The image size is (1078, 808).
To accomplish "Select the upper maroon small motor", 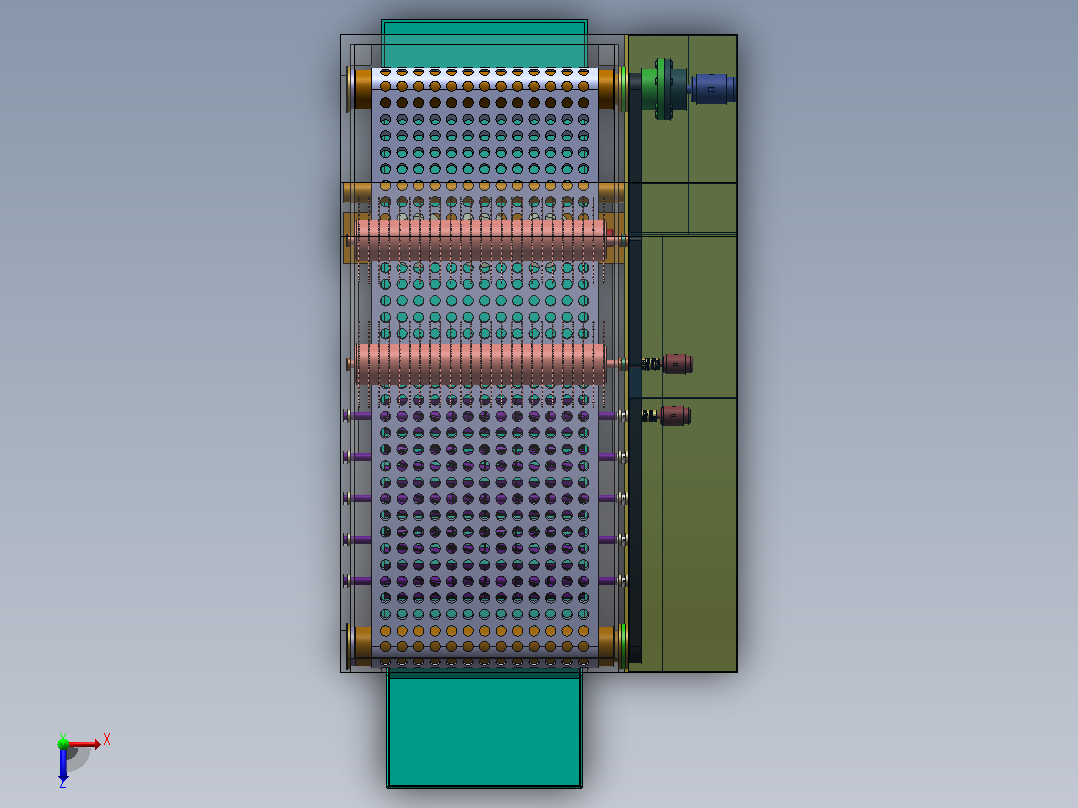I will pyautogui.click(x=677, y=364).
